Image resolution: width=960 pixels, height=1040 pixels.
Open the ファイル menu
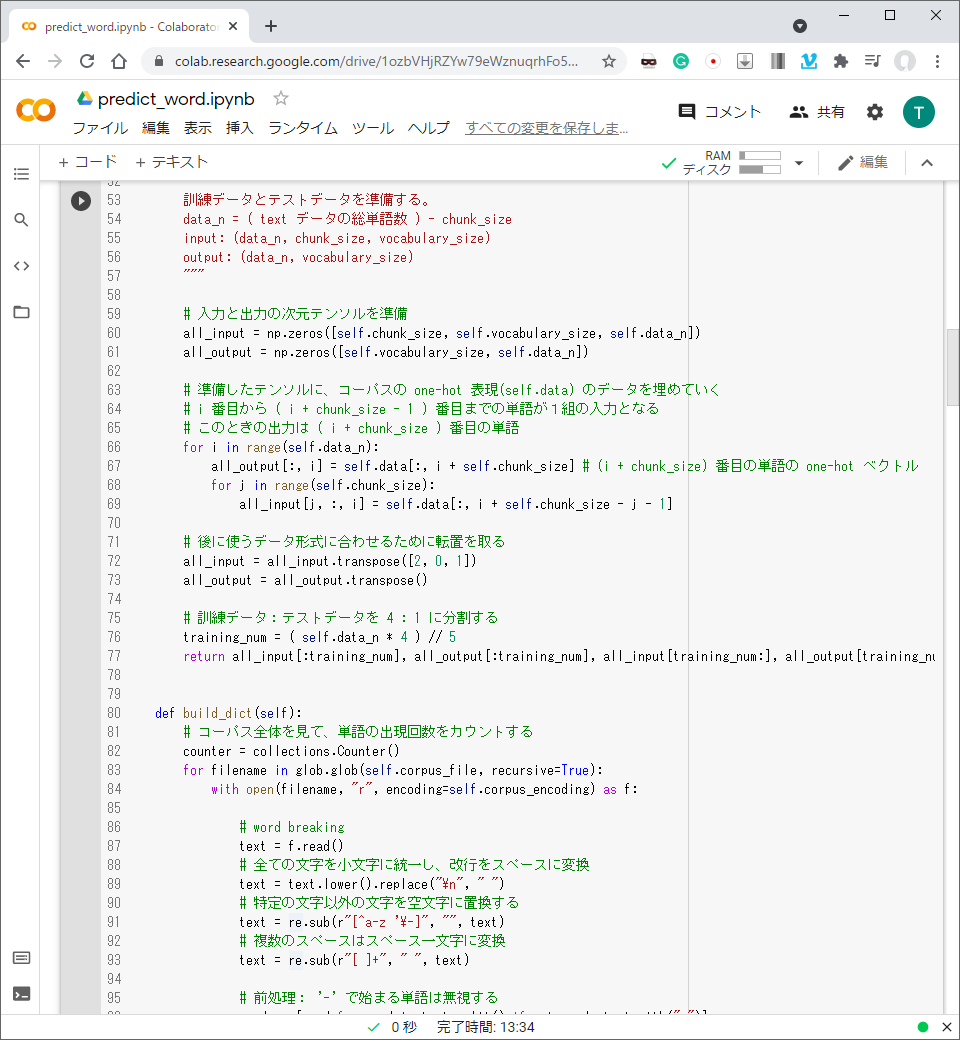100,128
